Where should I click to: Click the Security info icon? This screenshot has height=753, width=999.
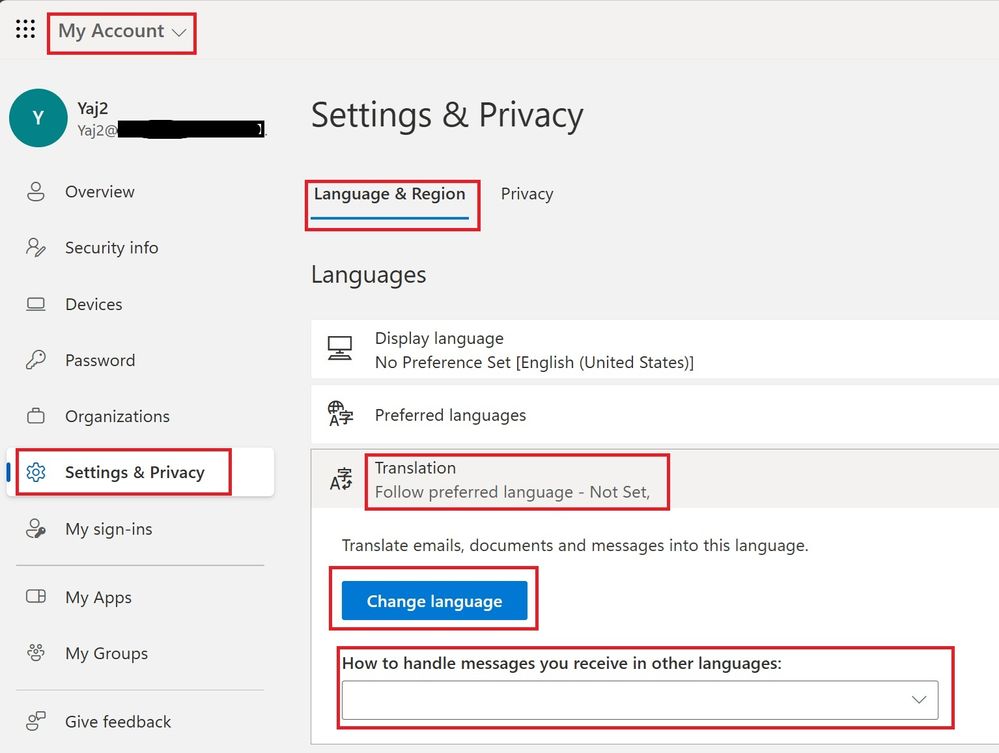(x=36, y=248)
